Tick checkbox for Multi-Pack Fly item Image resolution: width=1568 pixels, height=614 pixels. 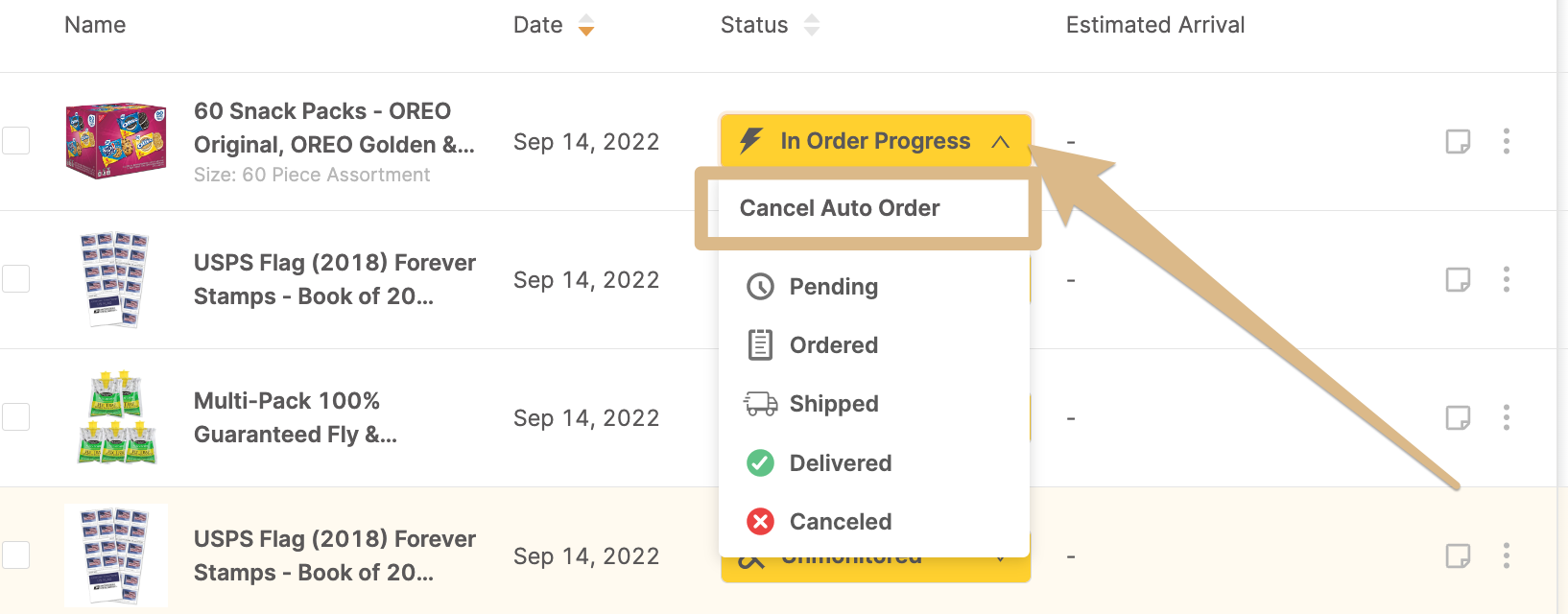[x=15, y=417]
